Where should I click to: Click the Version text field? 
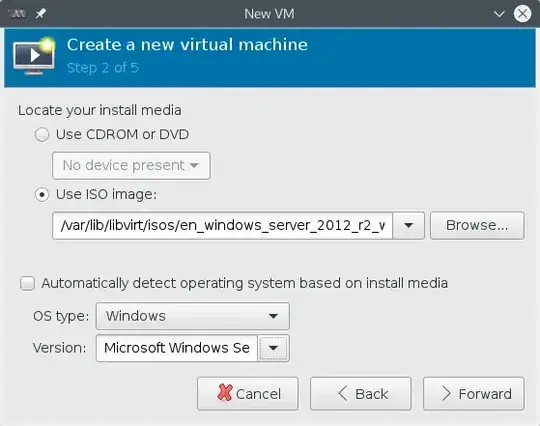pos(177,348)
